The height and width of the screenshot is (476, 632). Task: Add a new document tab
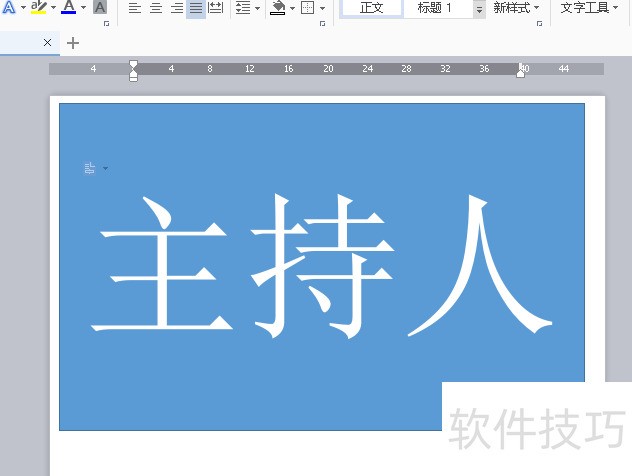point(73,43)
